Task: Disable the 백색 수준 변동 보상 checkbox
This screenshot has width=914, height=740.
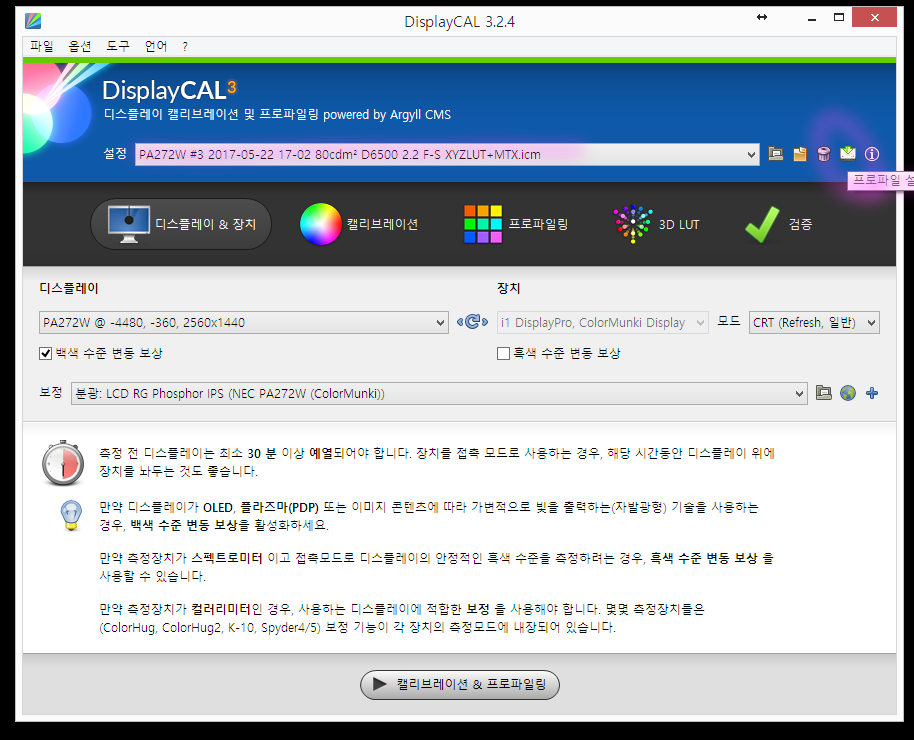Action: 45,353
